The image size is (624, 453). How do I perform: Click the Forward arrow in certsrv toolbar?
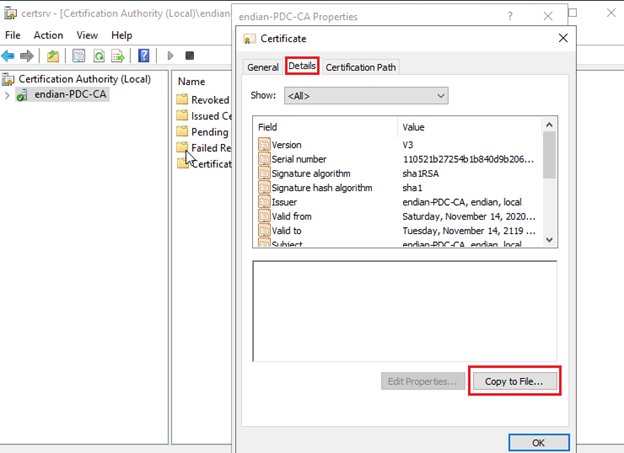[27, 56]
